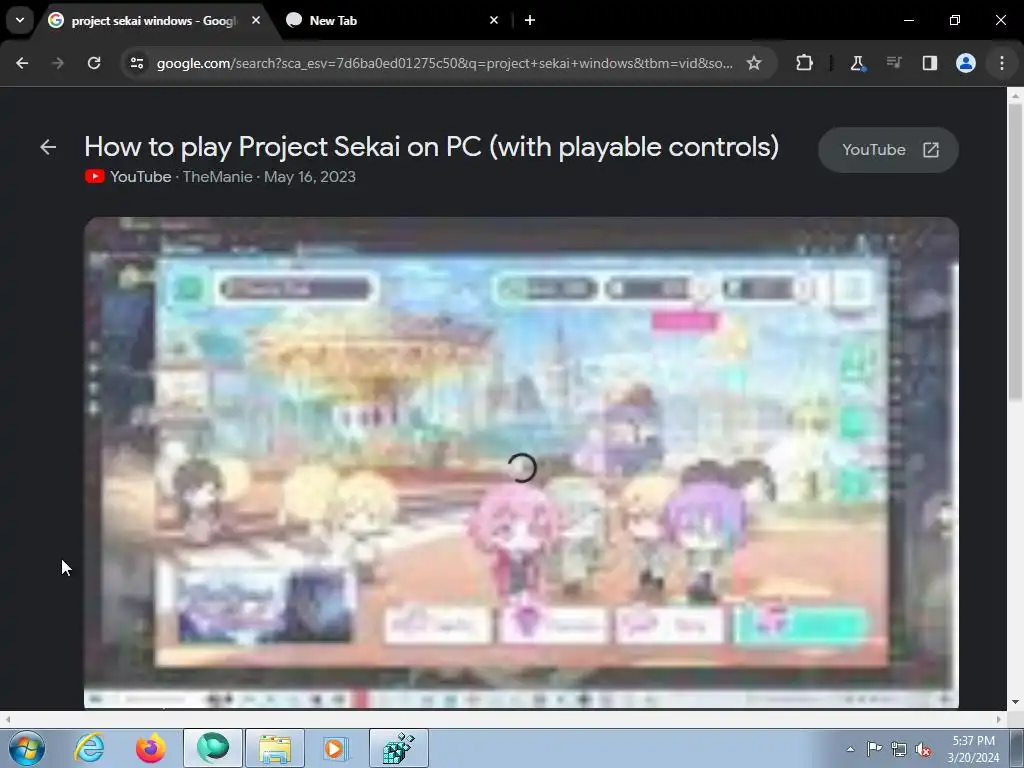
Task: Open the tab search dropdown arrow
Action: click(x=20, y=20)
